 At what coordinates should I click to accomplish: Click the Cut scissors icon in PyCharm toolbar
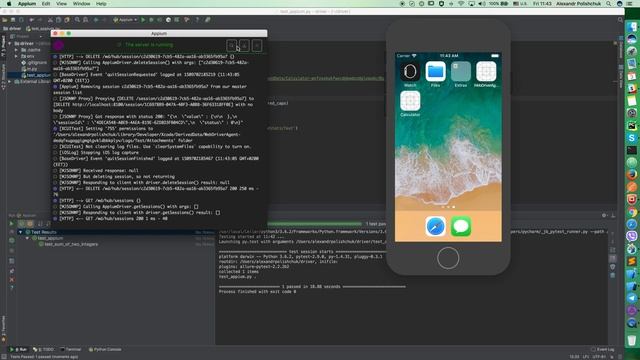pyautogui.click(x=50, y=20)
